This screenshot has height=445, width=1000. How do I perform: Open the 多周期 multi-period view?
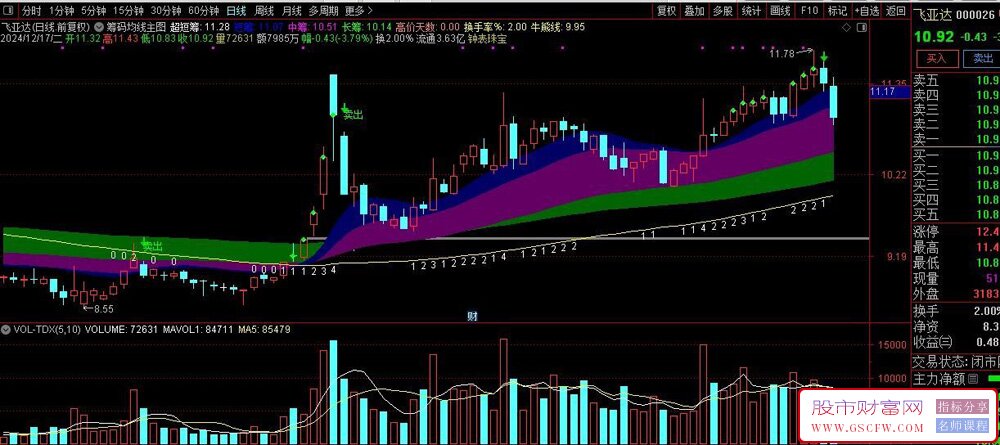click(323, 11)
